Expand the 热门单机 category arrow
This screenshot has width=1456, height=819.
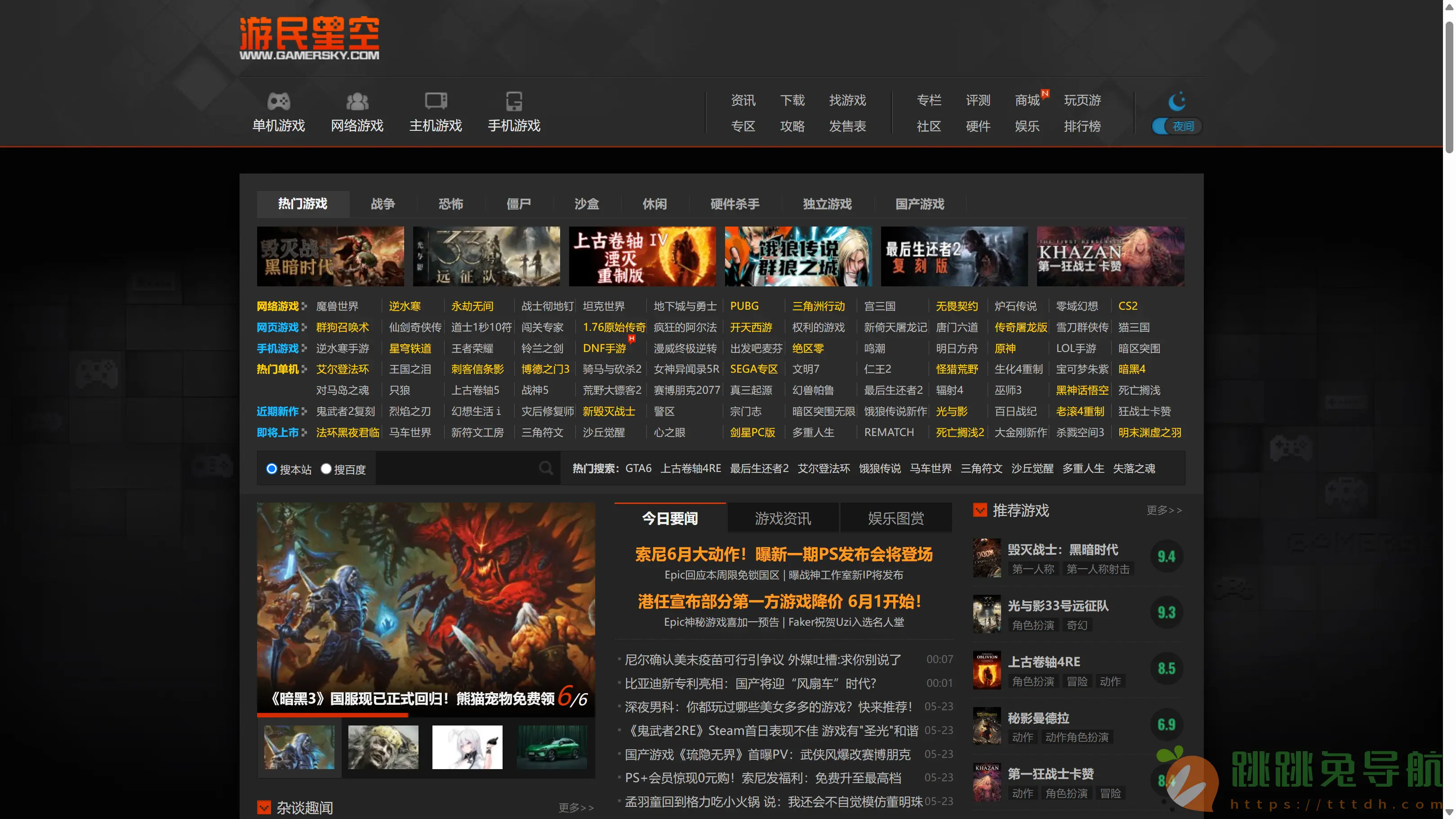(304, 369)
